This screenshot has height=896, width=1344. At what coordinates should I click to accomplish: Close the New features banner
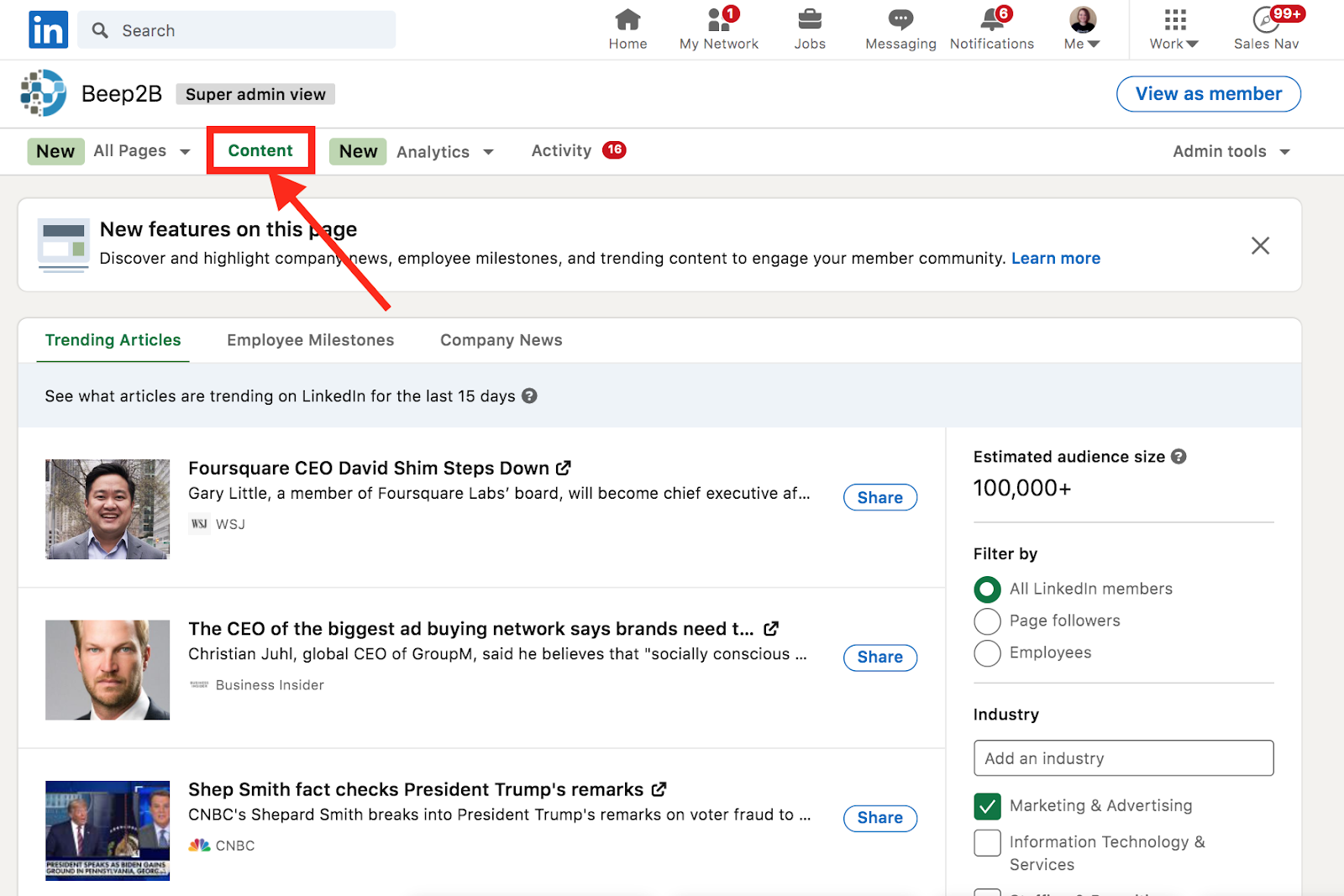tap(1260, 245)
